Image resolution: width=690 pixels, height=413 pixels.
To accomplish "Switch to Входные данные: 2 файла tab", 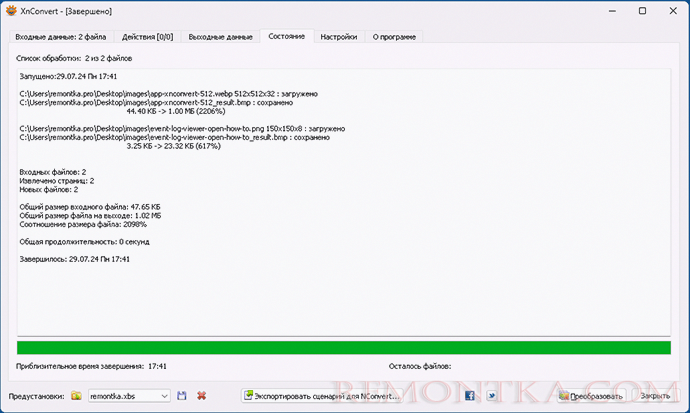I will [x=61, y=37].
